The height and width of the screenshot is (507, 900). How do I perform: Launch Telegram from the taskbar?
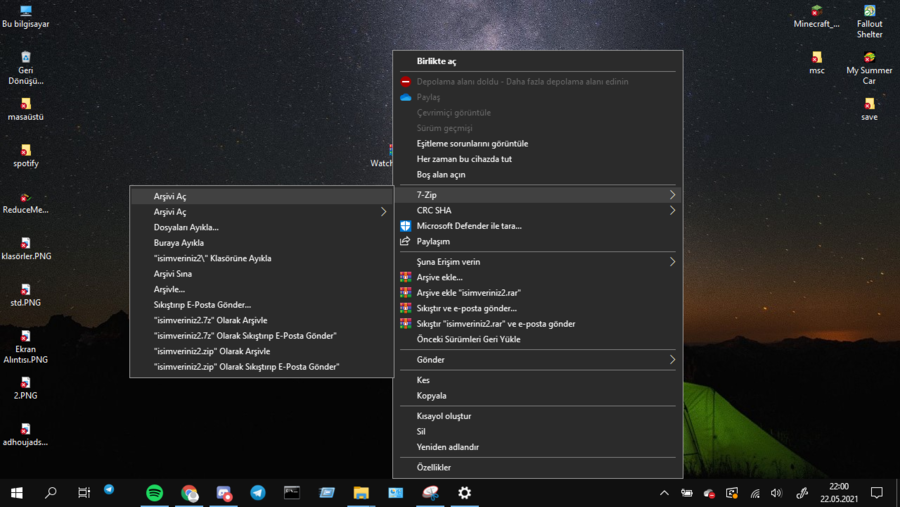(258, 493)
